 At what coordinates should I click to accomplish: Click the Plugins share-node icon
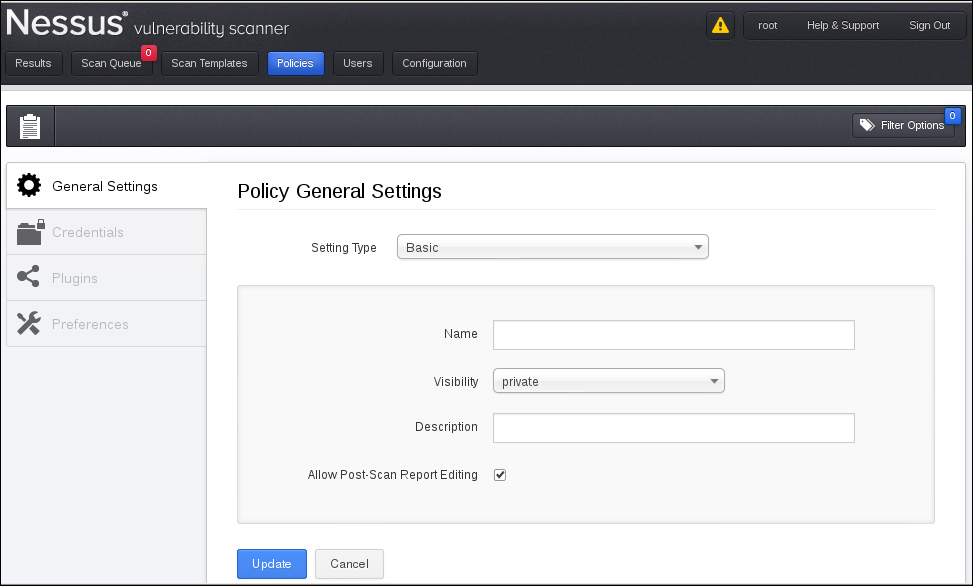pyautogui.click(x=29, y=277)
